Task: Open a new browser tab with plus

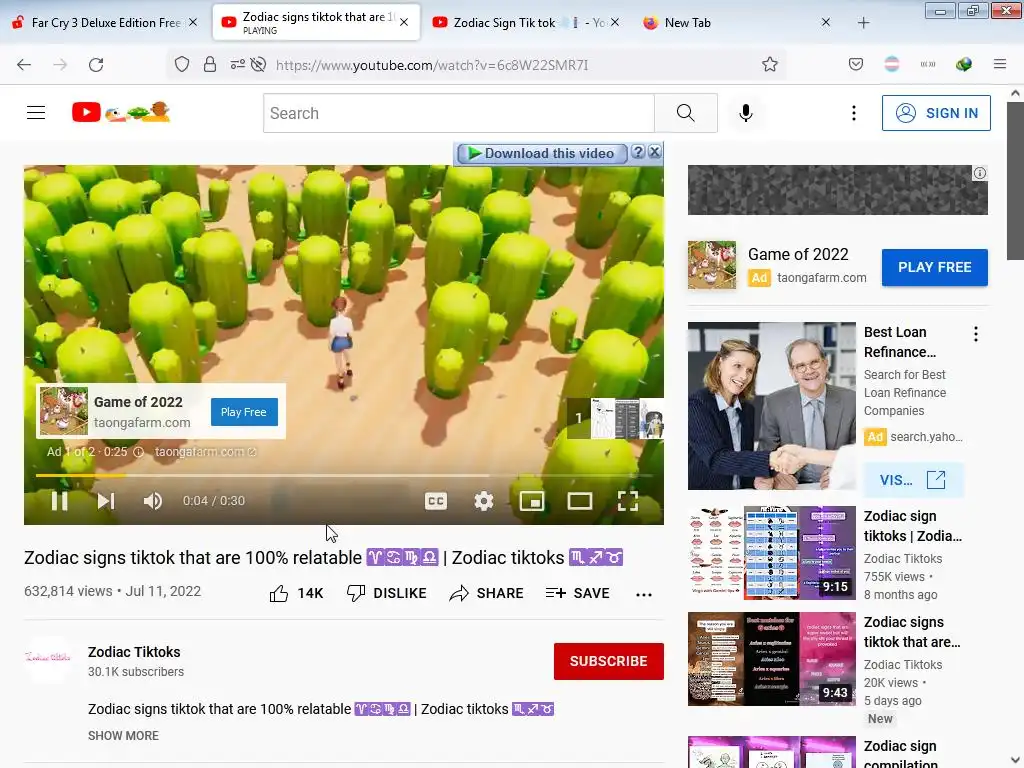Action: [863, 23]
